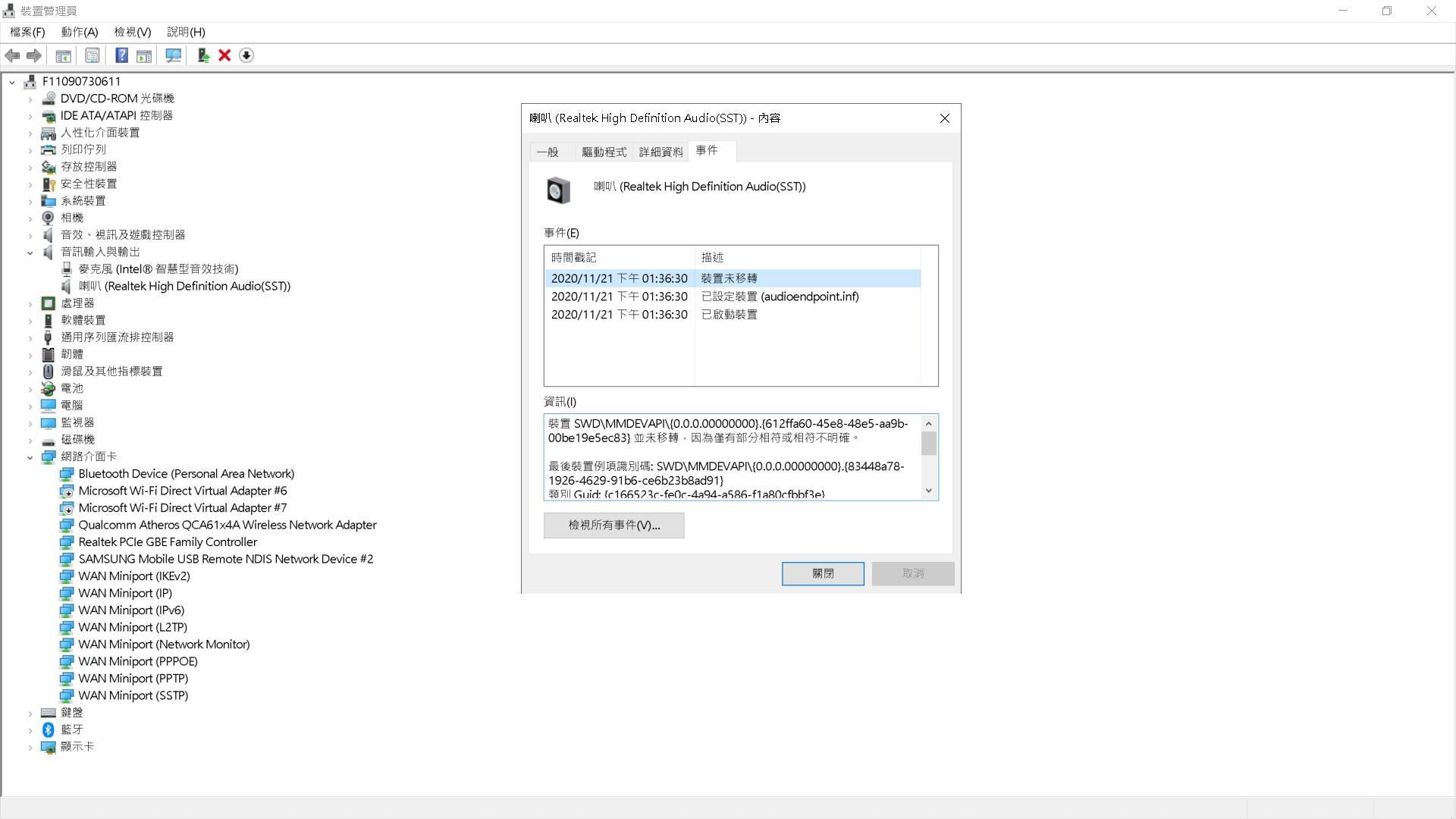Click the 關閉 button in the dialog
The width and height of the screenshot is (1456, 819).
pos(822,573)
